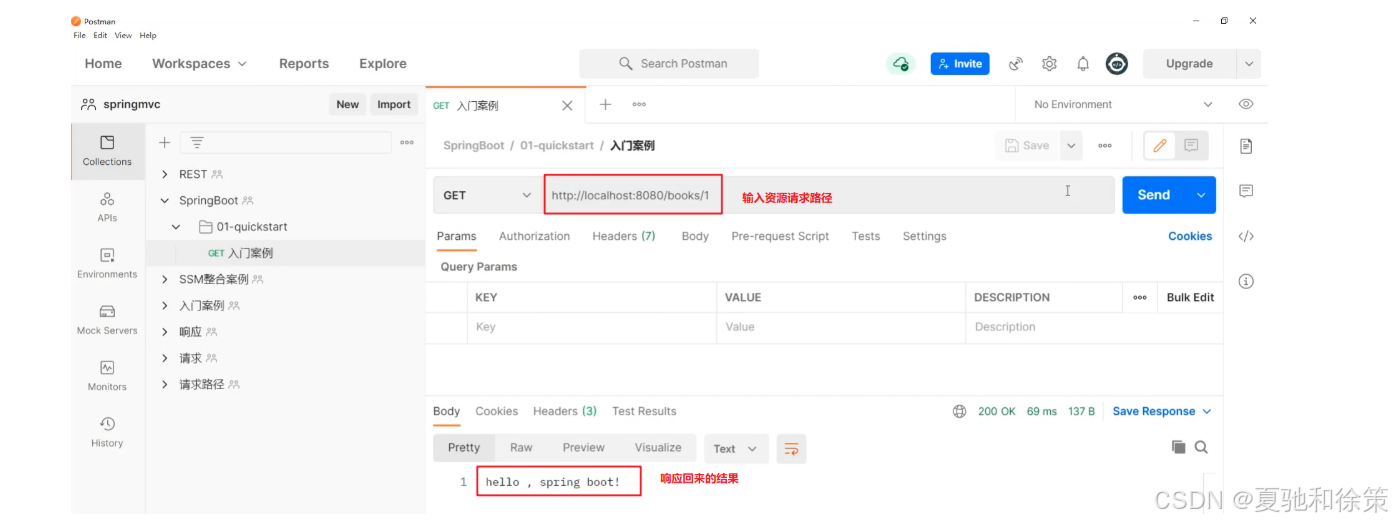Screen dimensions: 1392x523
Task: Click the globe network icon in response bar
Action: (960, 411)
